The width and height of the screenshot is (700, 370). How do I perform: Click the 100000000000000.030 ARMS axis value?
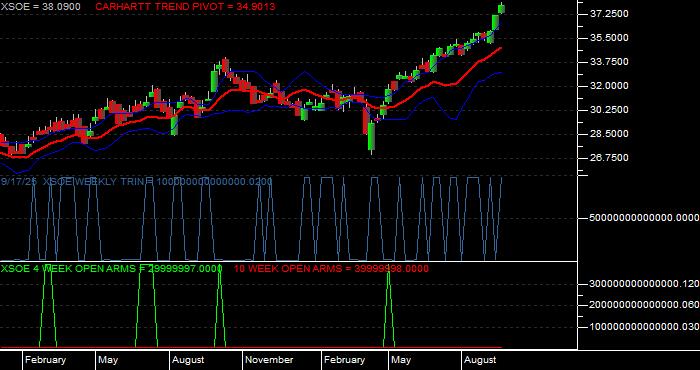[645, 327]
